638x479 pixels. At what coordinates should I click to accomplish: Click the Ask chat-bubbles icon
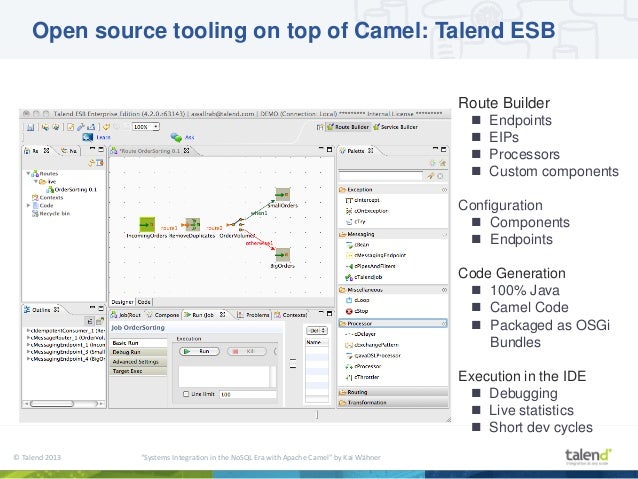176,137
